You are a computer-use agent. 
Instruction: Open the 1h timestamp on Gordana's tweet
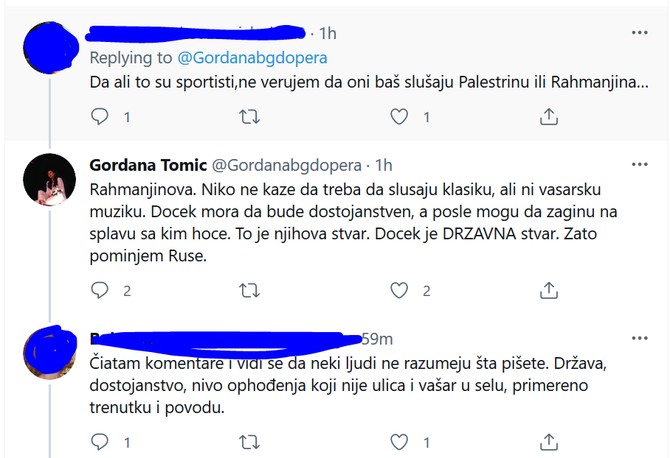click(383, 165)
